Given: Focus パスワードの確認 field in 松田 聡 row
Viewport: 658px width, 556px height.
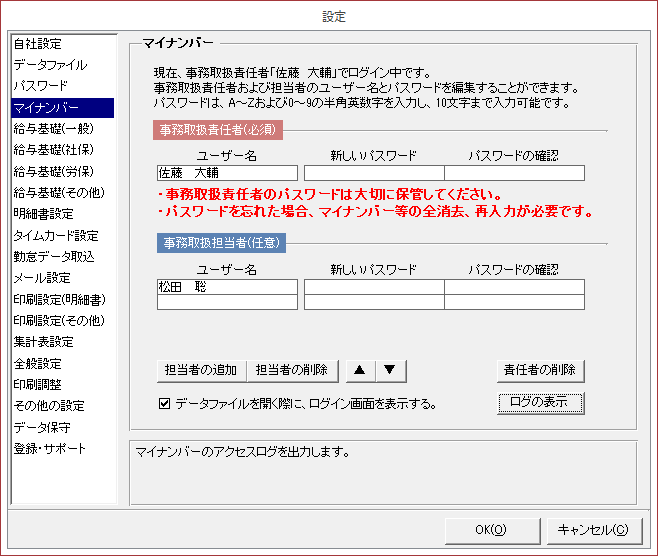Looking at the screenshot, I should click(514, 287).
